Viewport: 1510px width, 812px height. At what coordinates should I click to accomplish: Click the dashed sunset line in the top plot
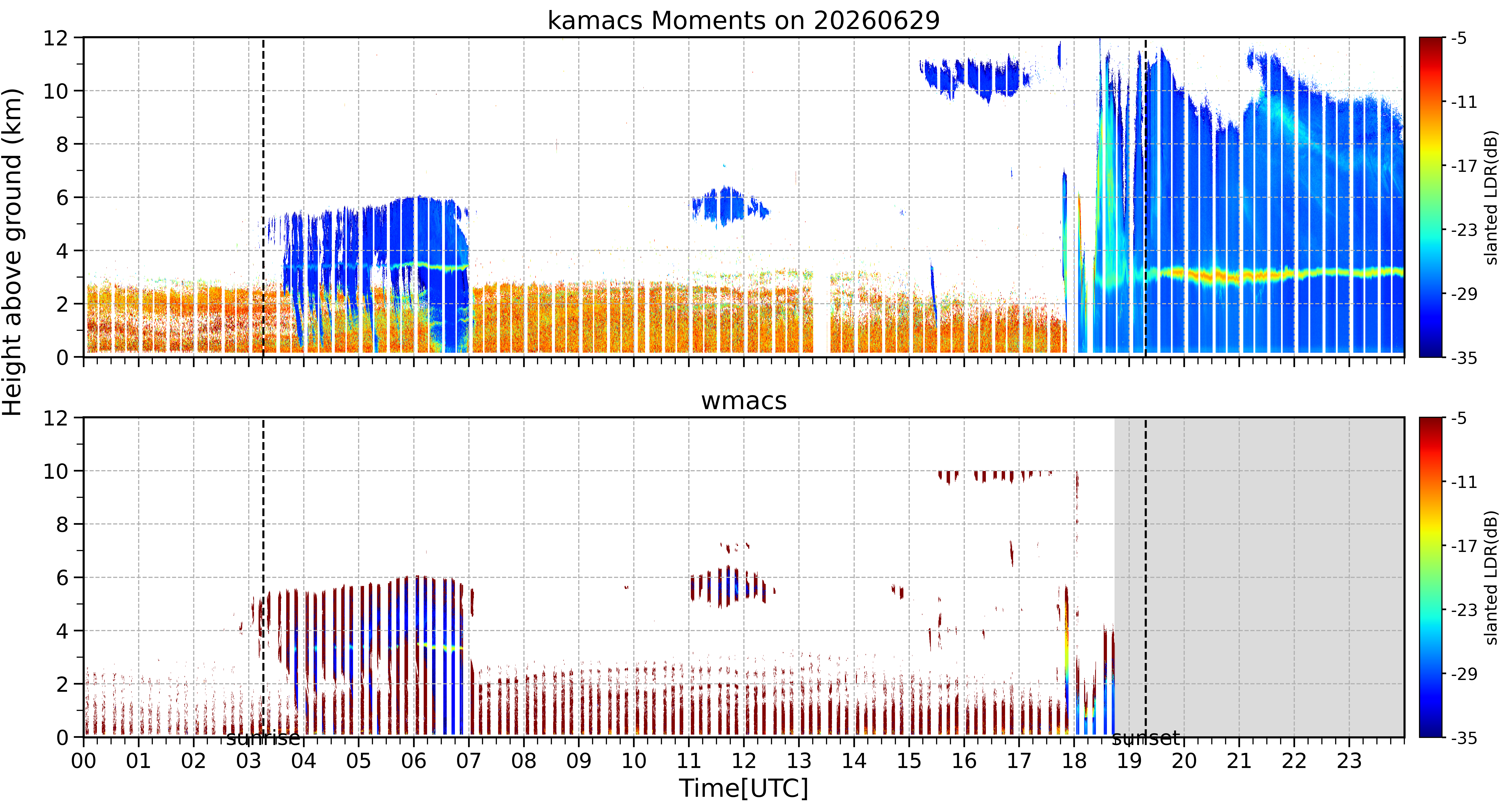1145,197
